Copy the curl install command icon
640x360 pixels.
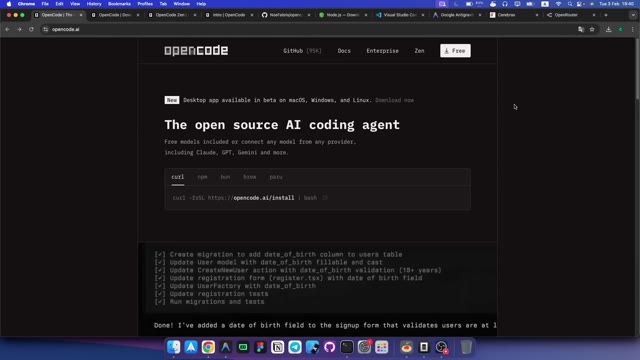pyautogui.click(x=325, y=198)
